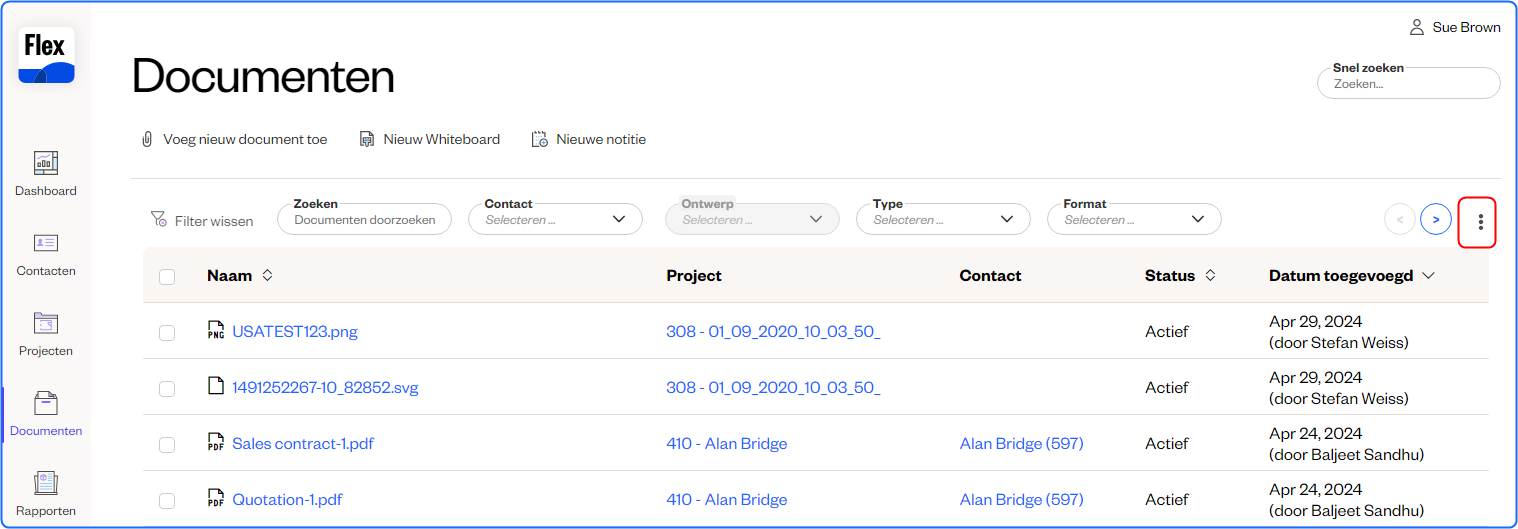
Task: Click the Nieuw Whiteboard icon
Action: (x=367, y=139)
